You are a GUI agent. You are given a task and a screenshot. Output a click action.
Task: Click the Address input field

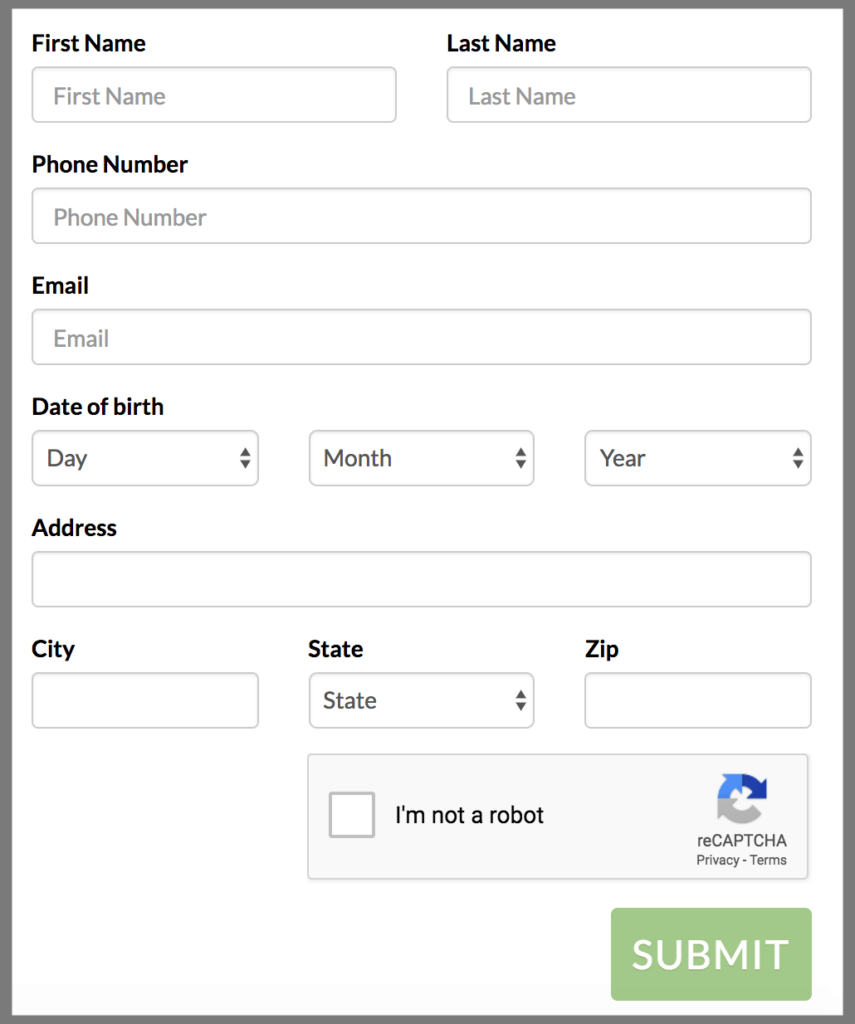click(x=420, y=578)
